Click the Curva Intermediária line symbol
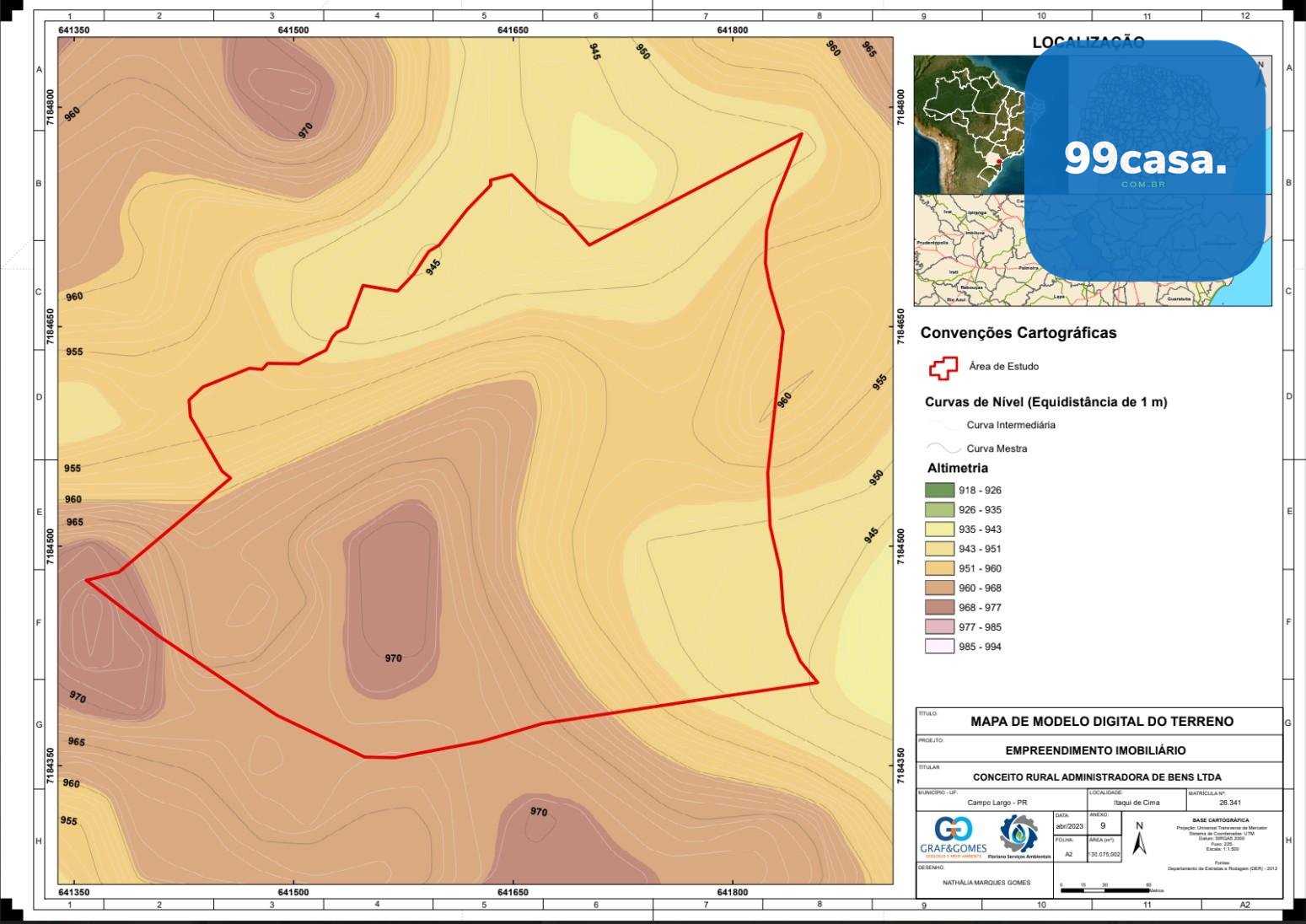This screenshot has width=1306, height=924. (943, 426)
